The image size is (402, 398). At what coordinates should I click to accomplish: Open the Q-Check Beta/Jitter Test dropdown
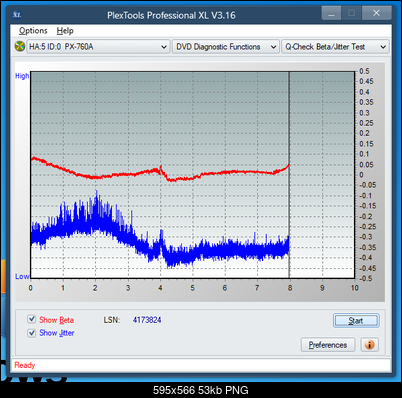pyautogui.click(x=335, y=47)
